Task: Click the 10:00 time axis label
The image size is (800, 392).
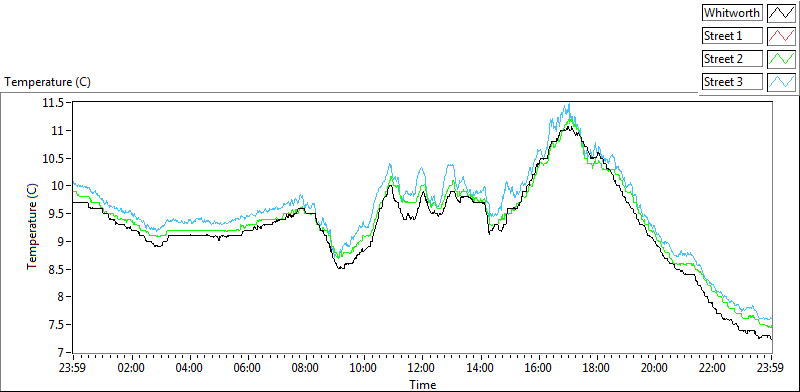Action: pyautogui.click(x=364, y=368)
